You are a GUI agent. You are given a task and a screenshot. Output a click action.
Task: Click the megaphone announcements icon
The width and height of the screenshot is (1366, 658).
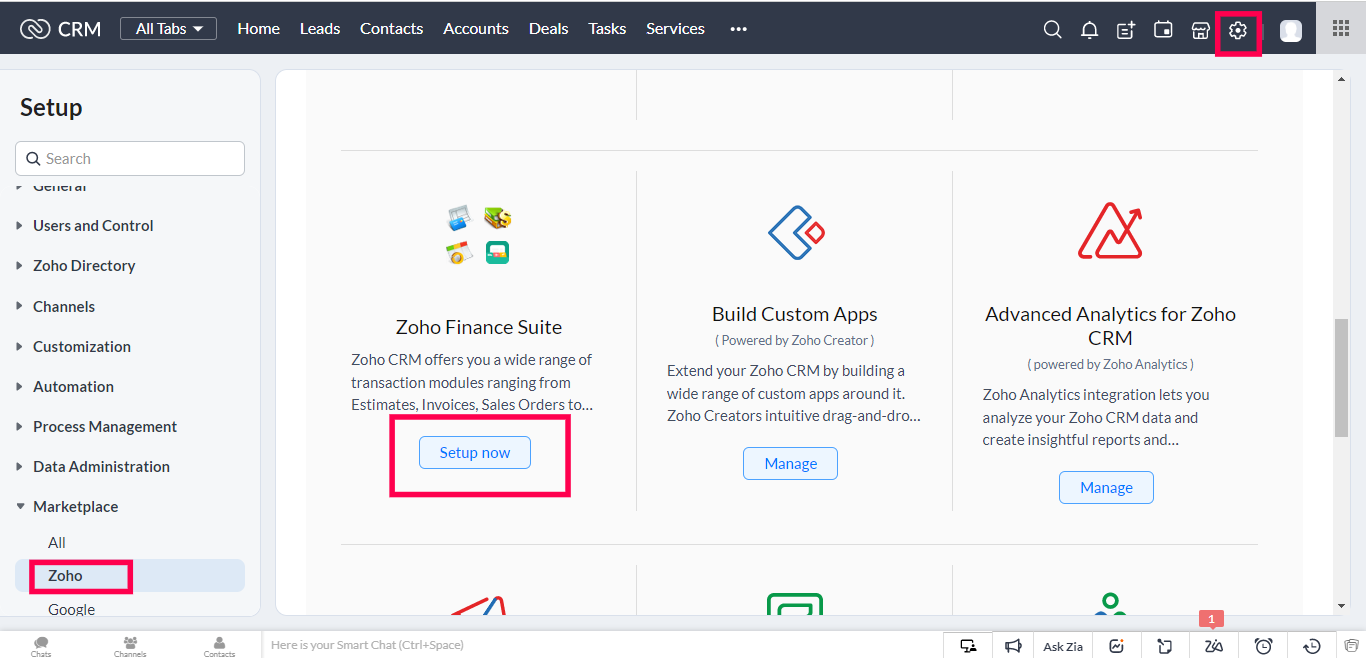pyautogui.click(x=1013, y=646)
